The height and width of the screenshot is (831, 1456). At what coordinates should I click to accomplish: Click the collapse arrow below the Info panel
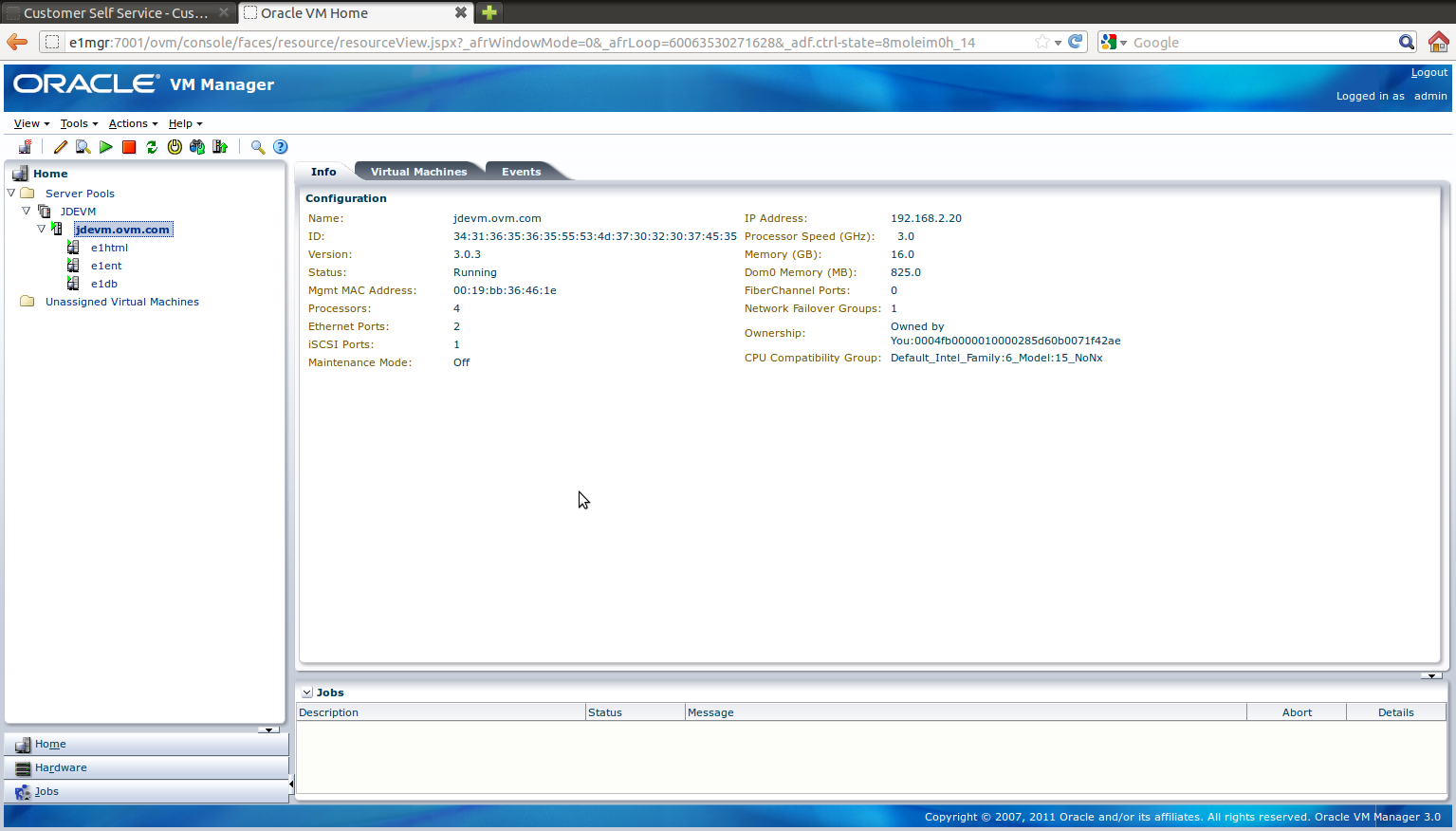(1432, 675)
